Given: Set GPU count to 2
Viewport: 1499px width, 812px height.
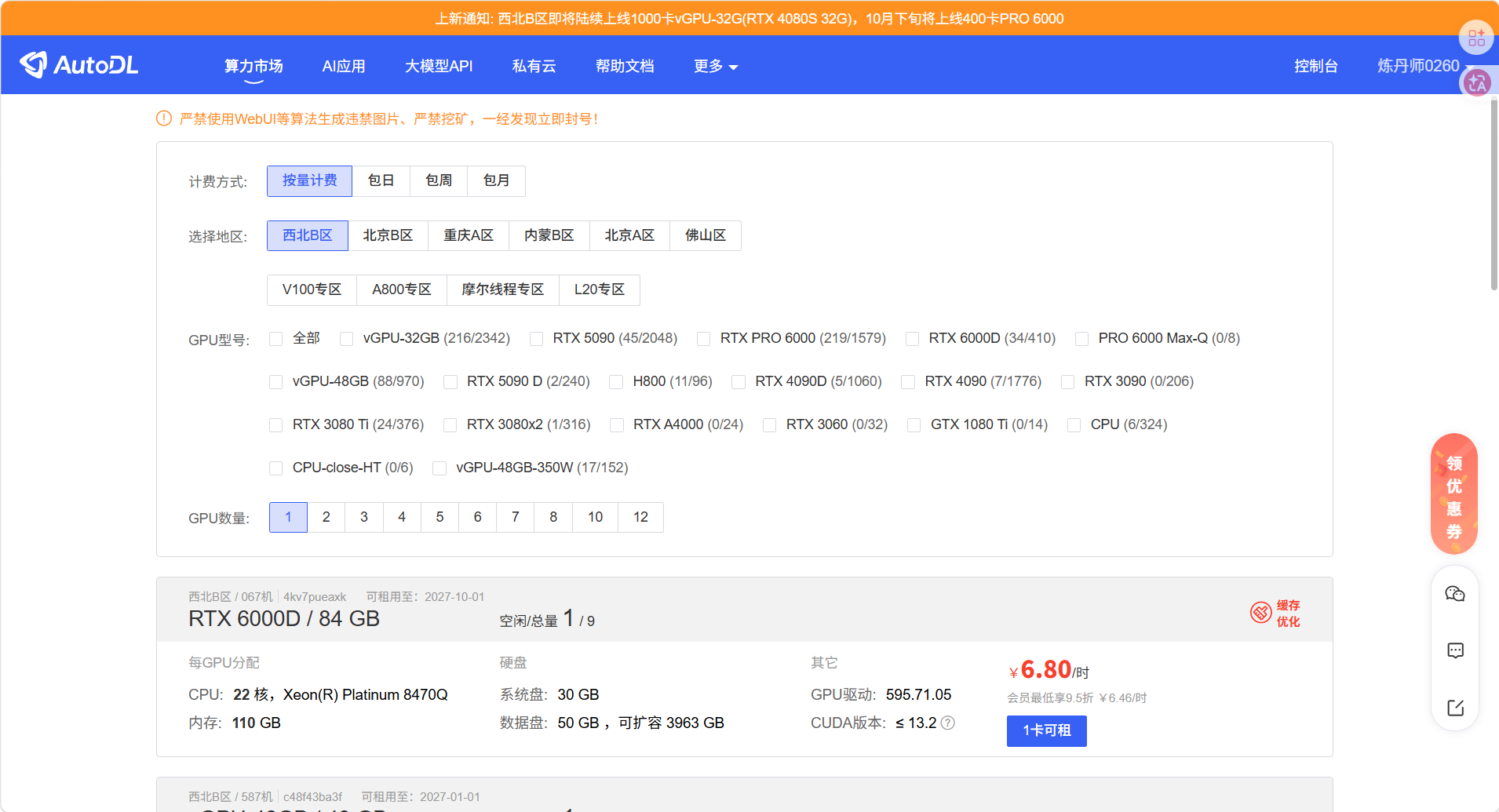Looking at the screenshot, I should point(326,517).
